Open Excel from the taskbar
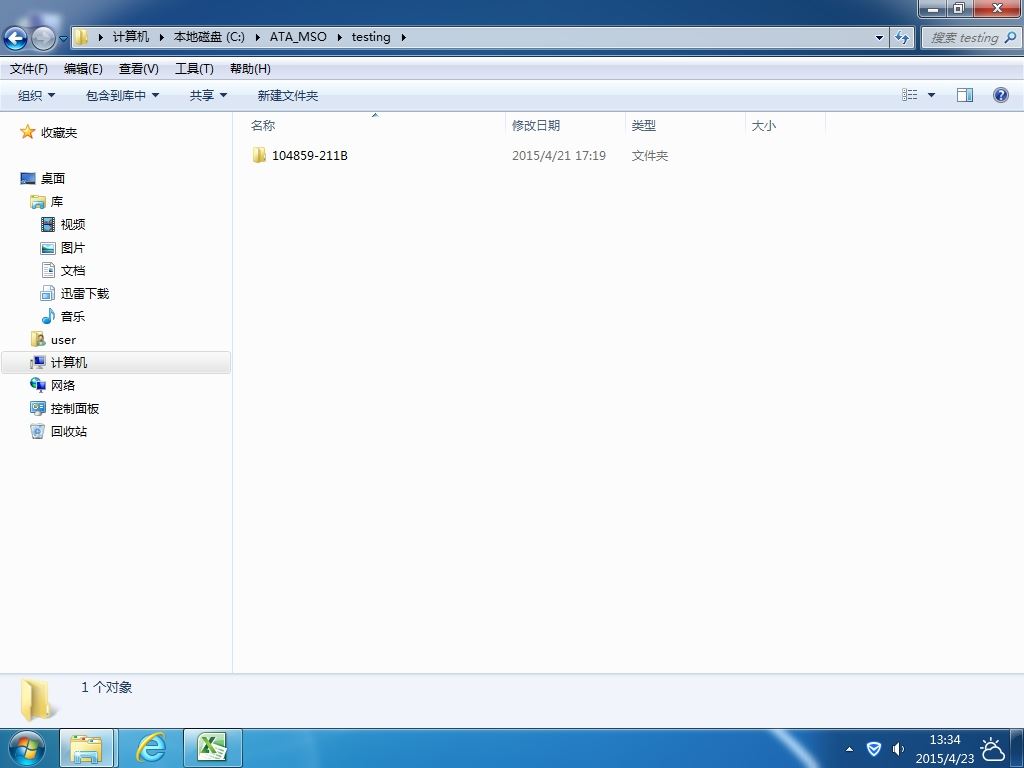Screen dimensions: 1024x768 tap(212, 748)
